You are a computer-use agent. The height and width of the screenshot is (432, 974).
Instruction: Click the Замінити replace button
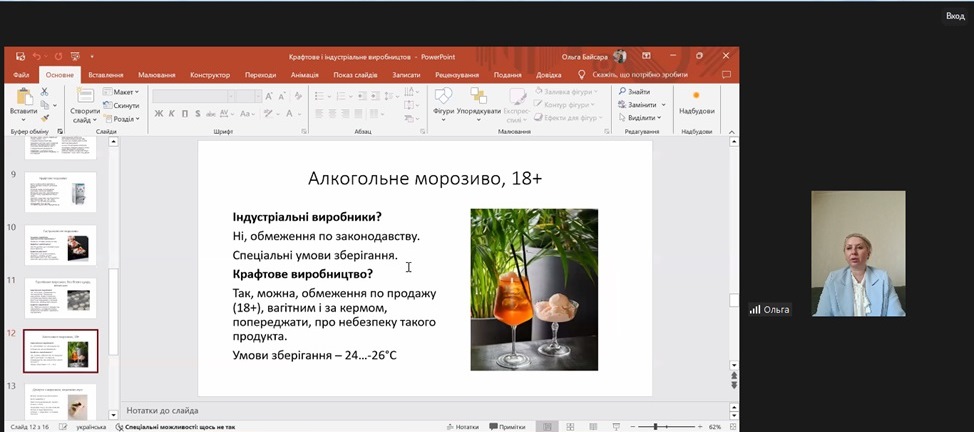pos(641,104)
